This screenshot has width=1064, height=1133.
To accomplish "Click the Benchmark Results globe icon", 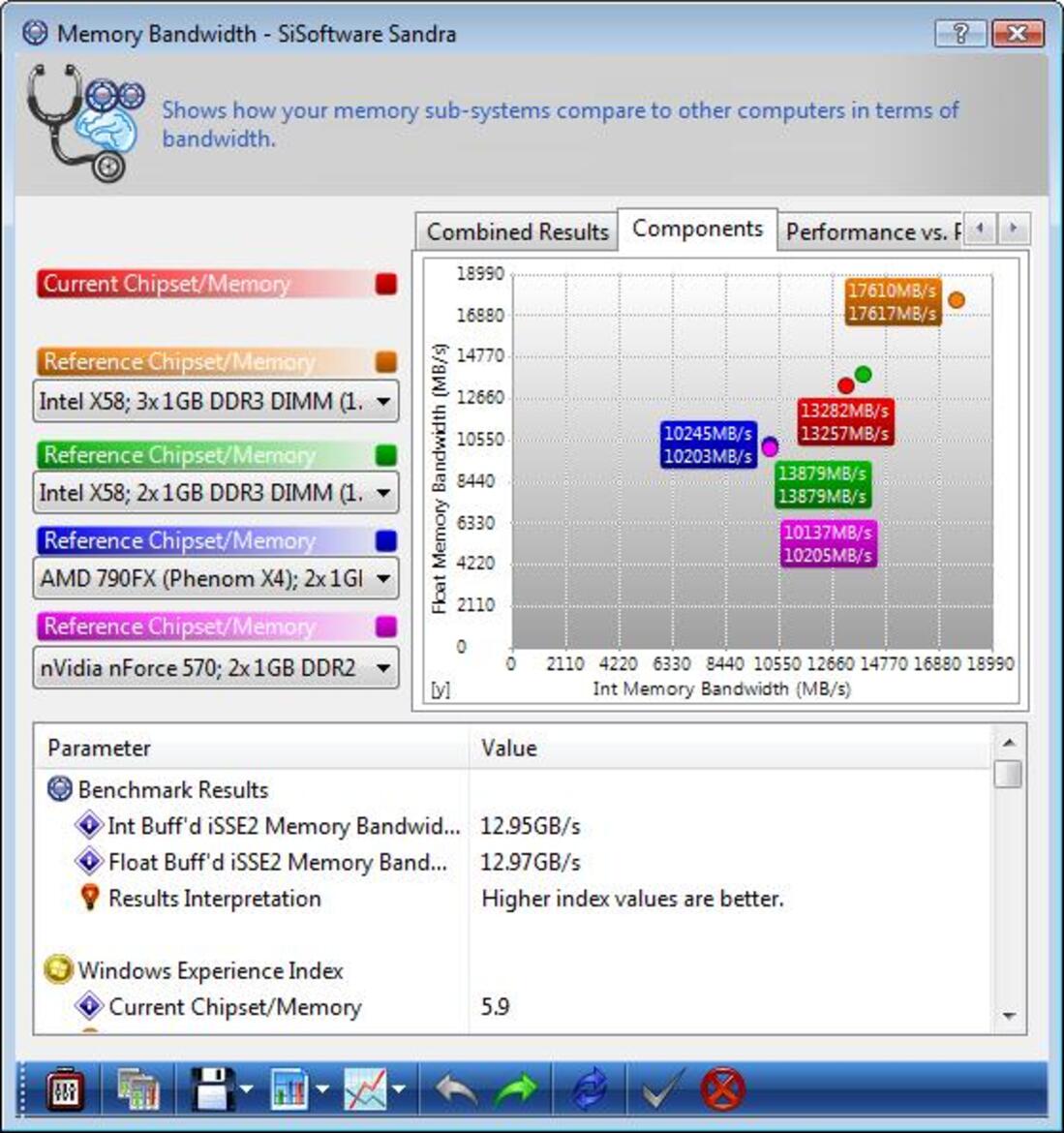I will point(59,789).
